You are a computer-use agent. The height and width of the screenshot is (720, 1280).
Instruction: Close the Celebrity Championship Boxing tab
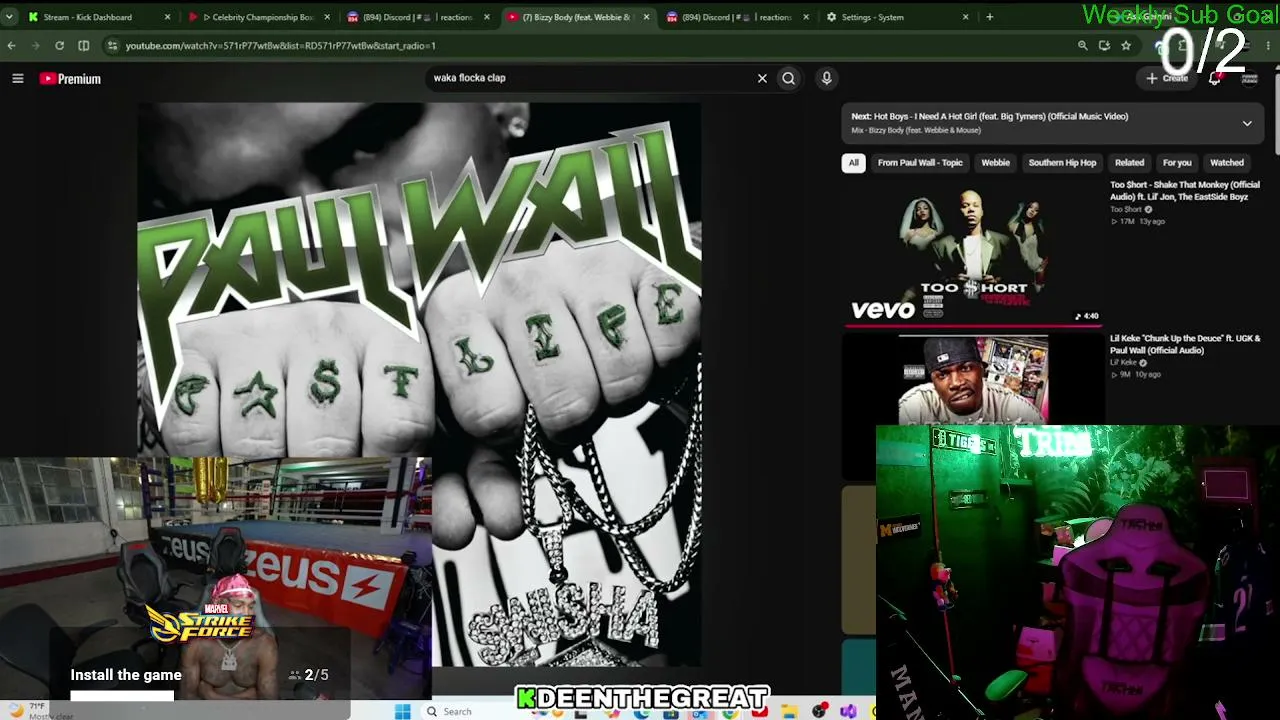point(327,17)
